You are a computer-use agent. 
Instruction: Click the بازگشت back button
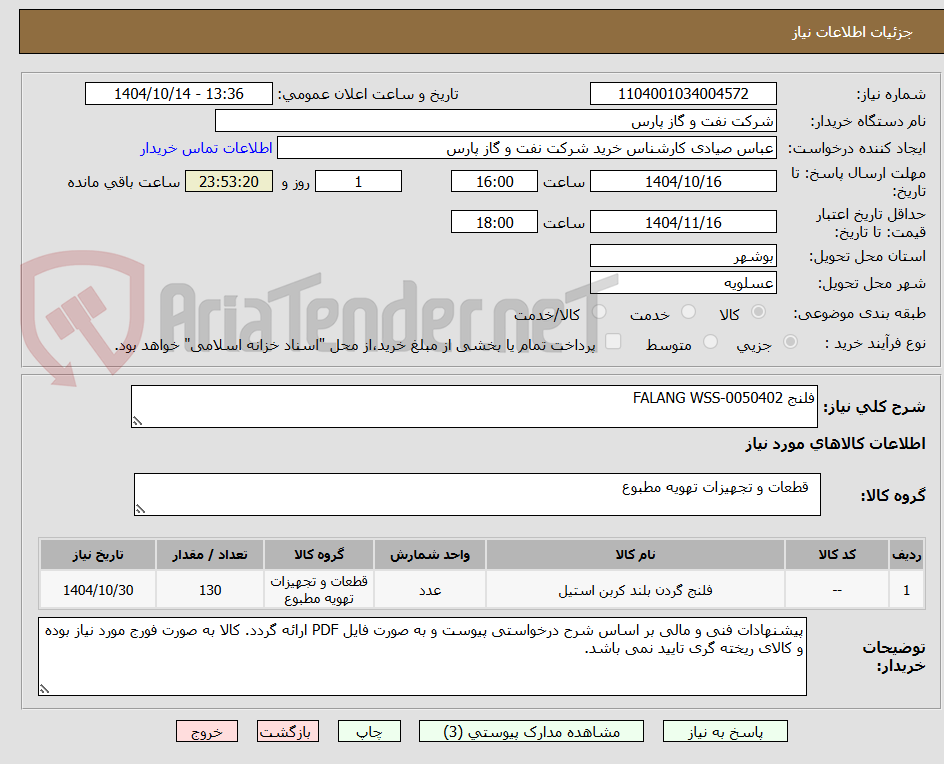point(288,731)
